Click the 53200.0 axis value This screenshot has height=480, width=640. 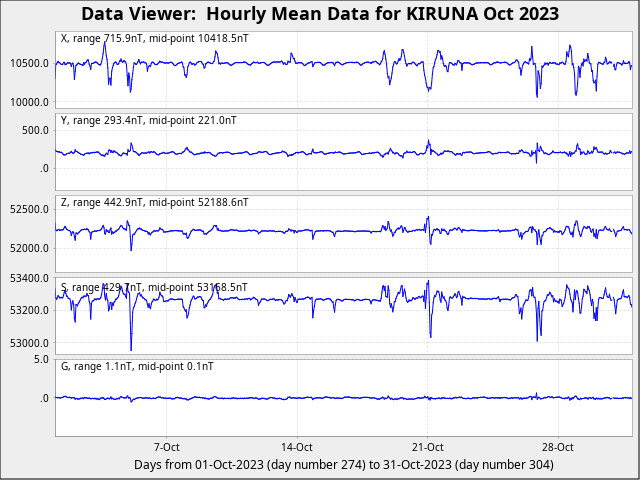coord(28,310)
